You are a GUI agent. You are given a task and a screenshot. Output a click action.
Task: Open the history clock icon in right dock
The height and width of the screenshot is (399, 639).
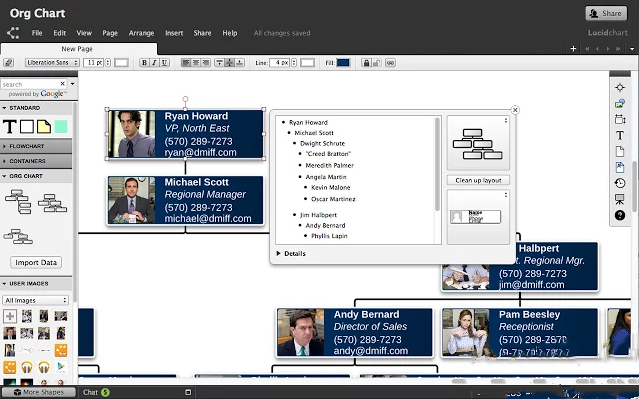coord(620,183)
